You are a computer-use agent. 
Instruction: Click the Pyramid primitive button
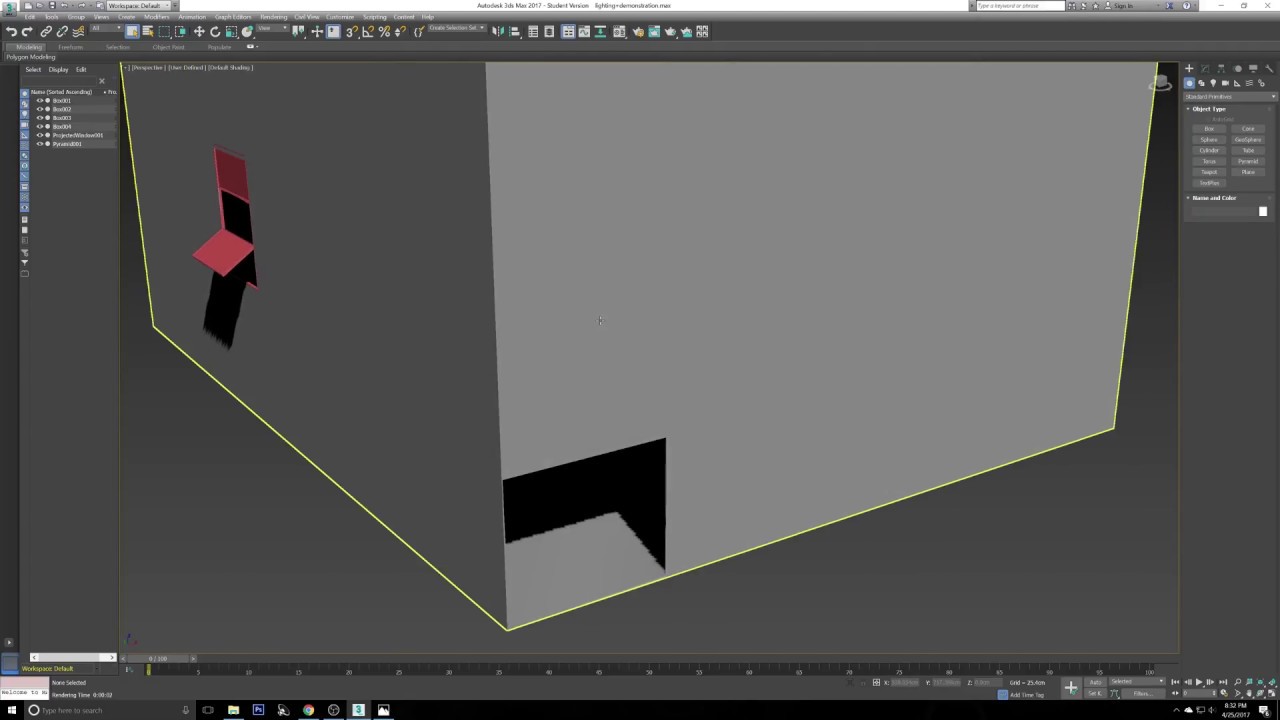tap(1248, 161)
